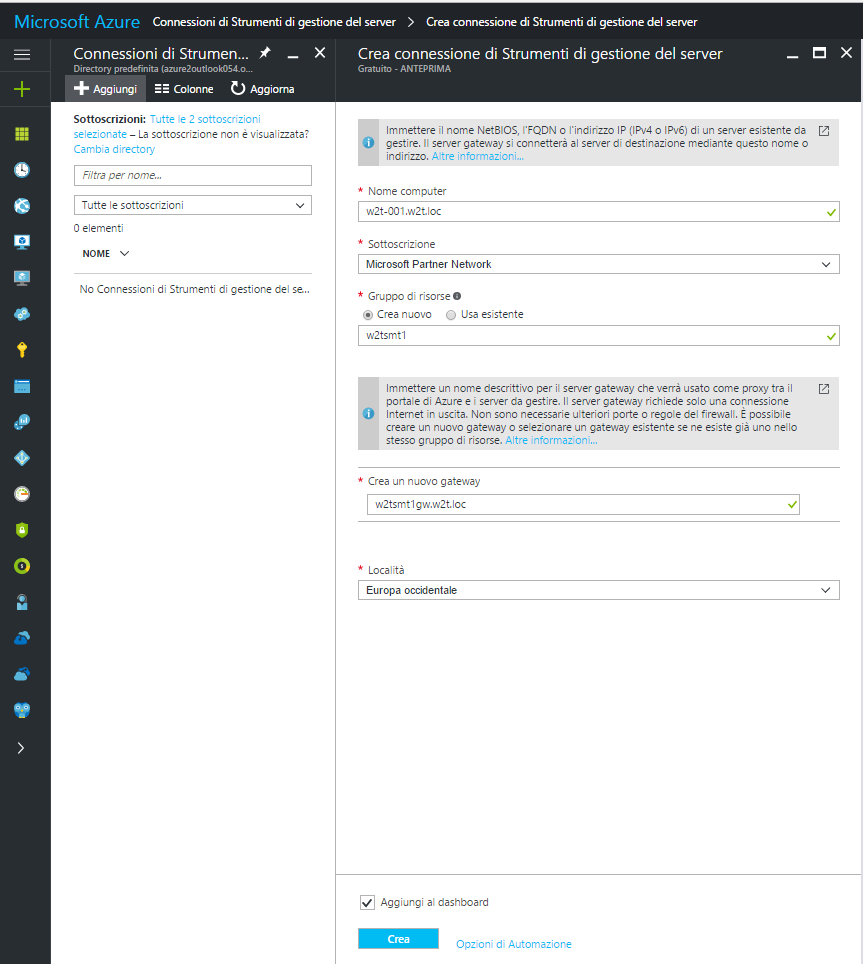This screenshot has width=863, height=964.
Task: Click the blue Crea button
Action: point(398,939)
